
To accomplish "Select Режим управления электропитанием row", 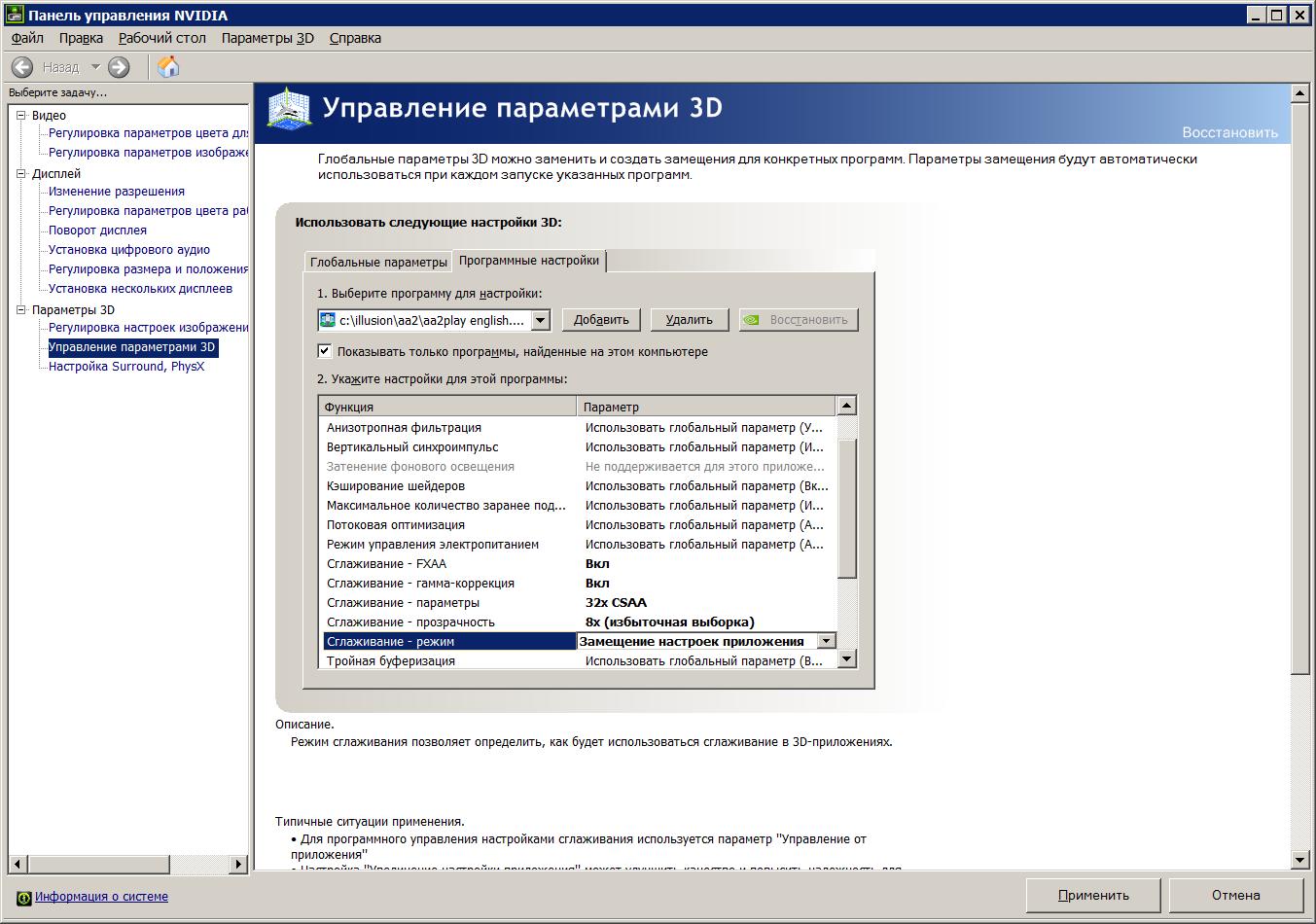I will [x=578, y=544].
